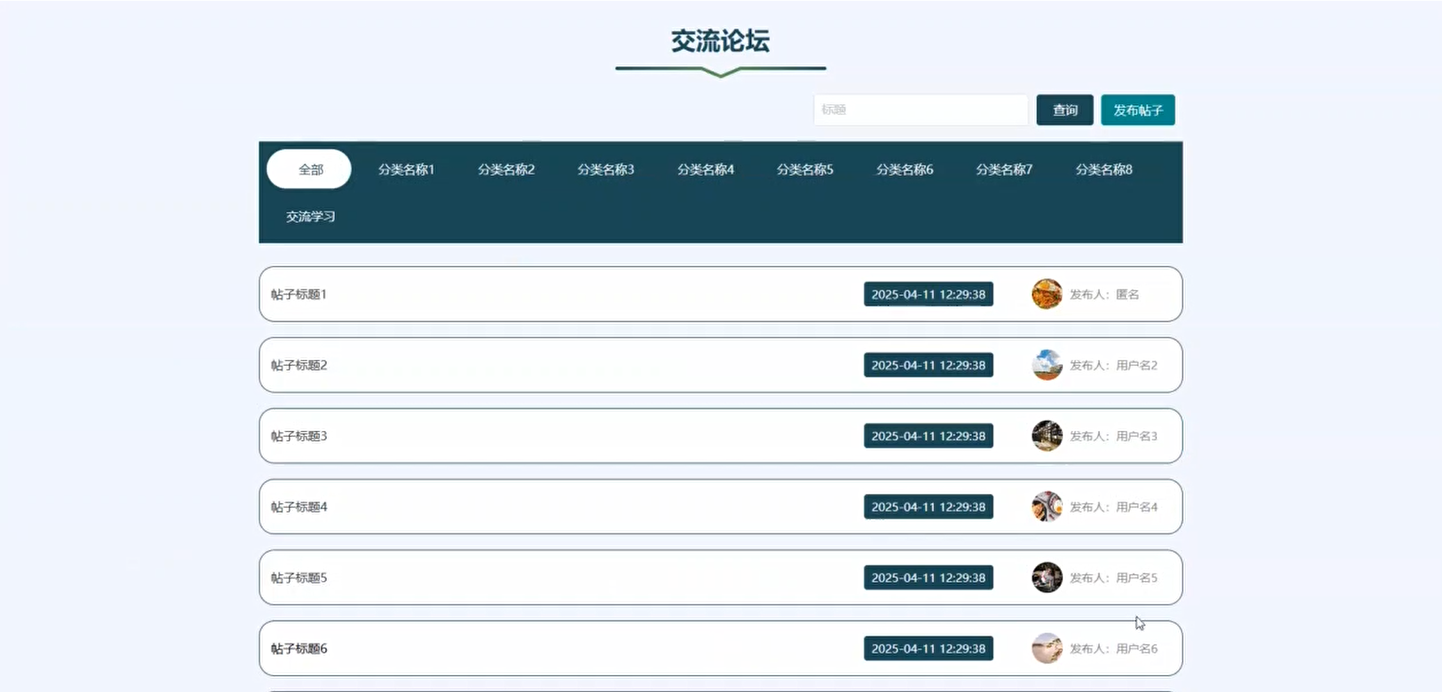Open the 分类名称5 category

coord(805,169)
